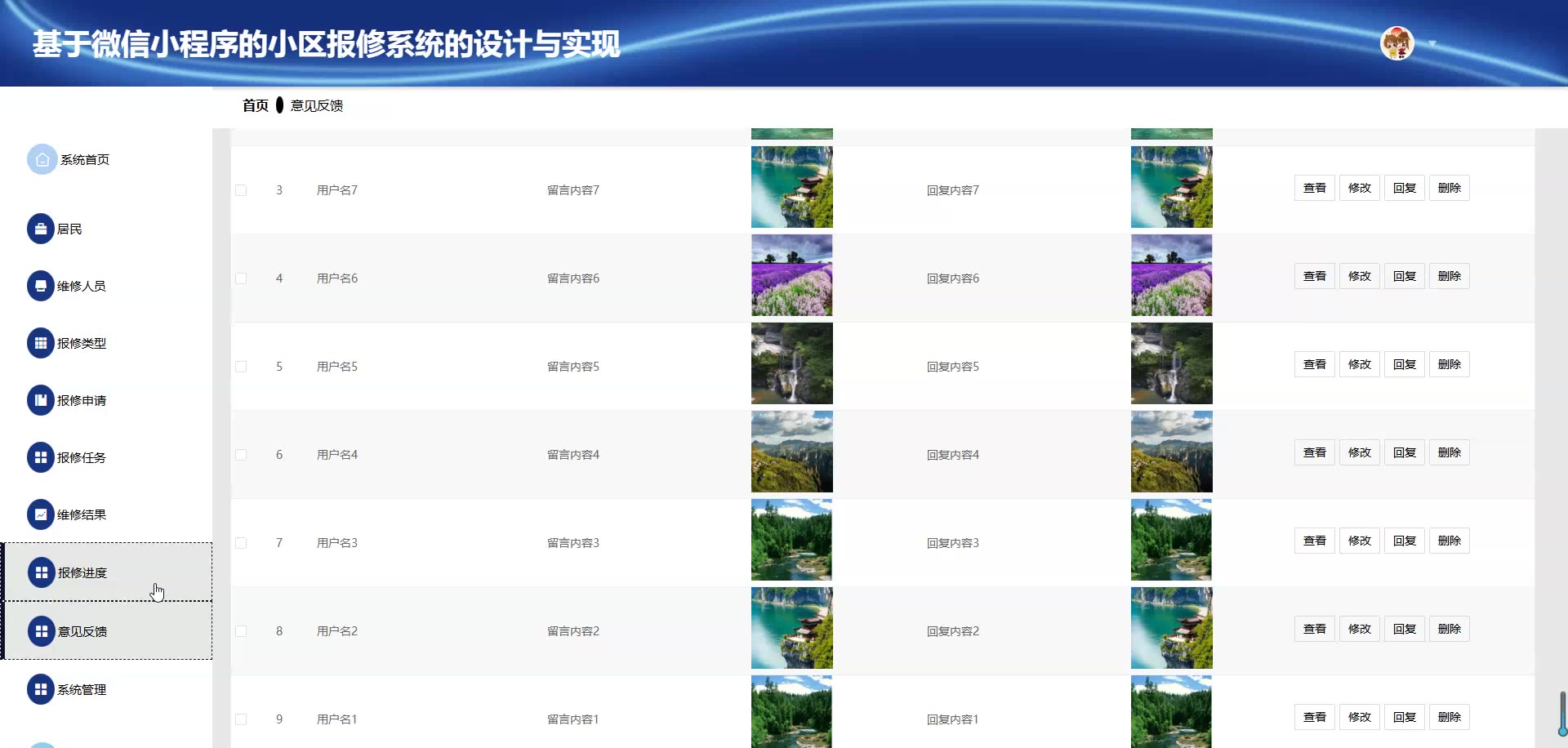1568x748 pixels.
Task: Navigate to 维修结果 menu item
Action: coord(82,514)
